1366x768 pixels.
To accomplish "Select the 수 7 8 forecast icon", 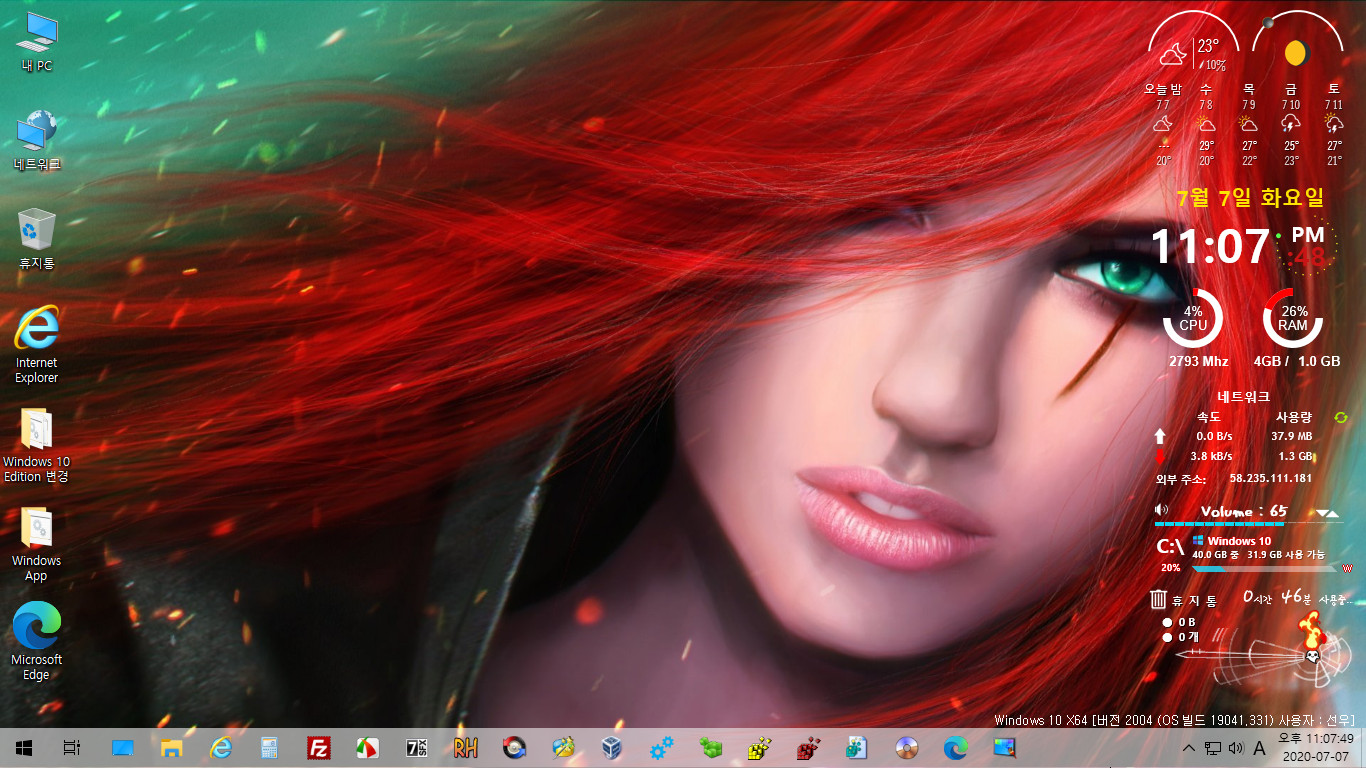I will click(1206, 124).
